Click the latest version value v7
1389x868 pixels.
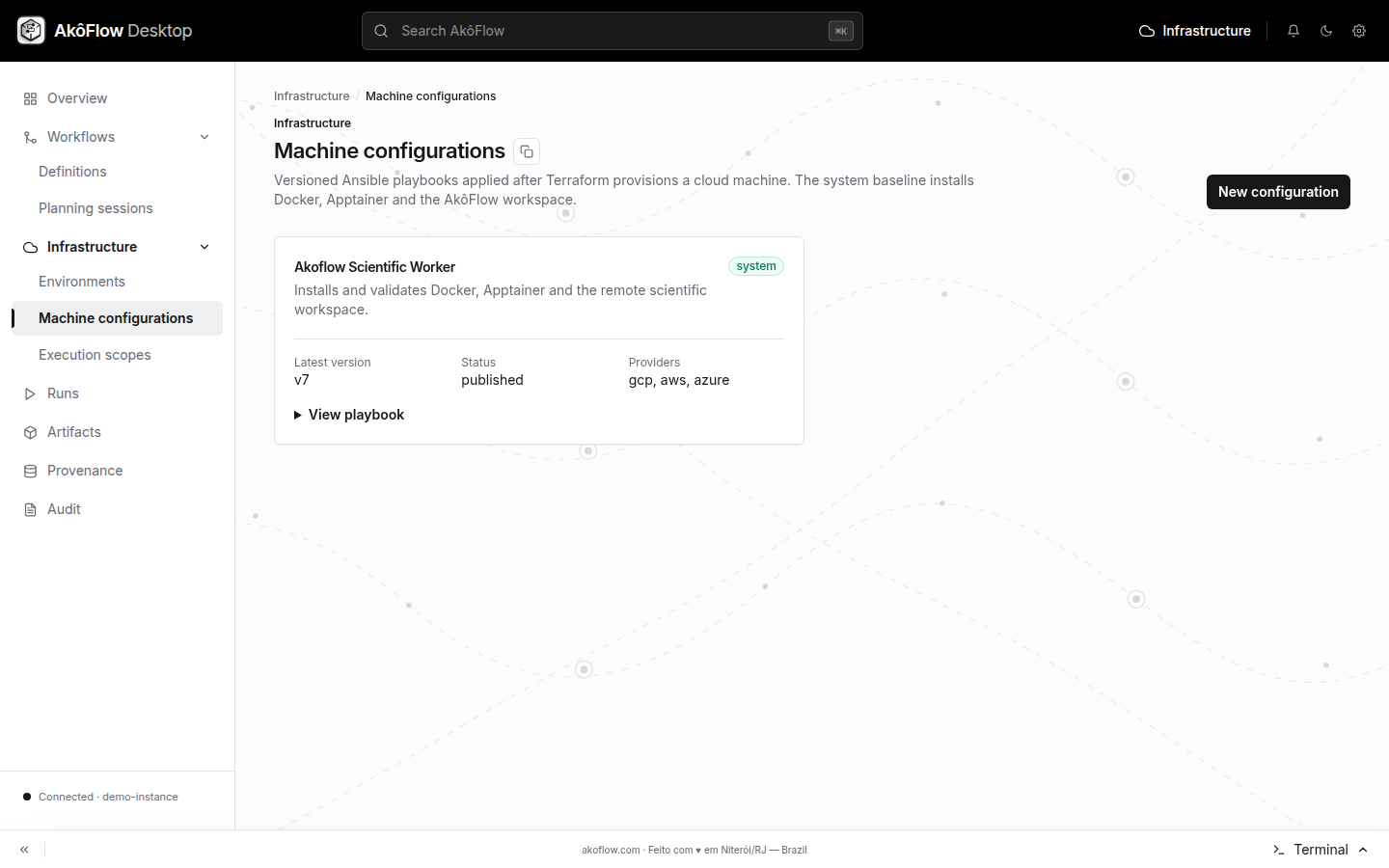click(302, 380)
